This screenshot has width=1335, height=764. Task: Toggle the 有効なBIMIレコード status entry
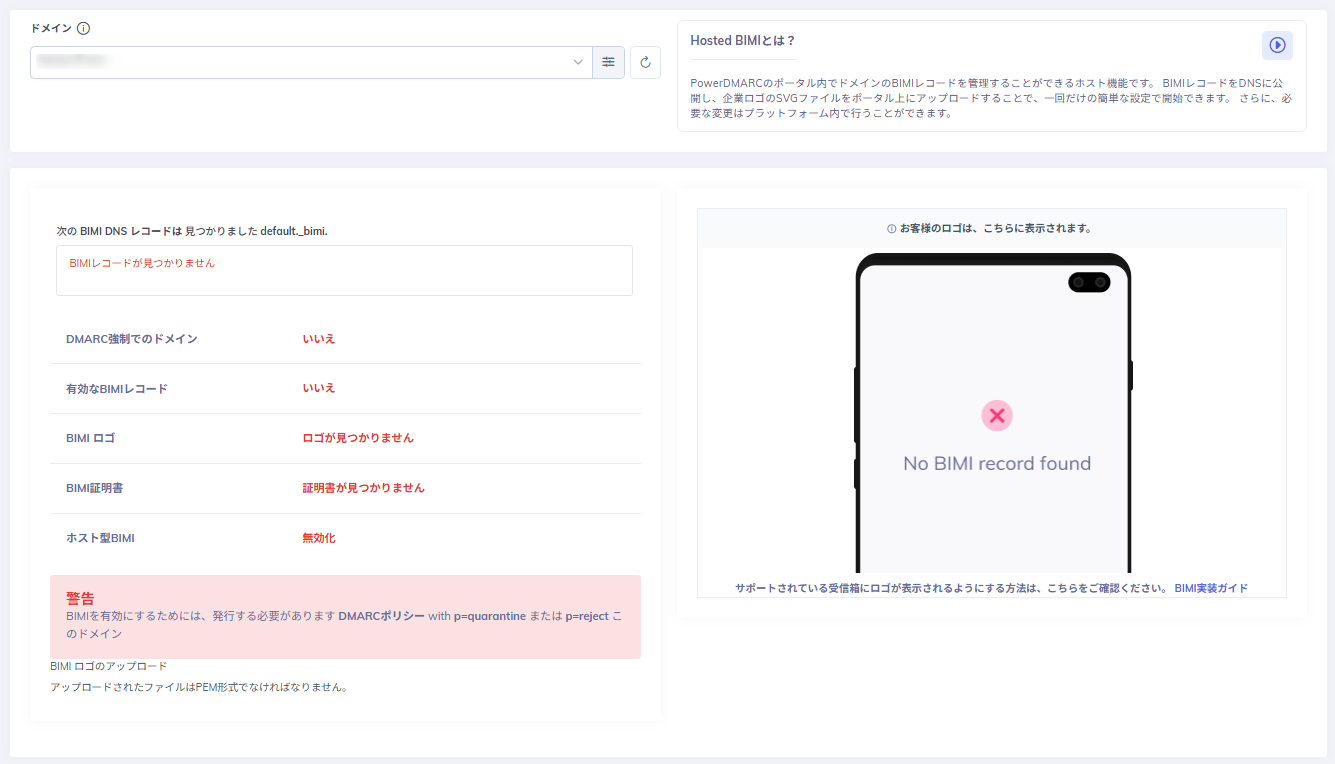tap(318, 387)
